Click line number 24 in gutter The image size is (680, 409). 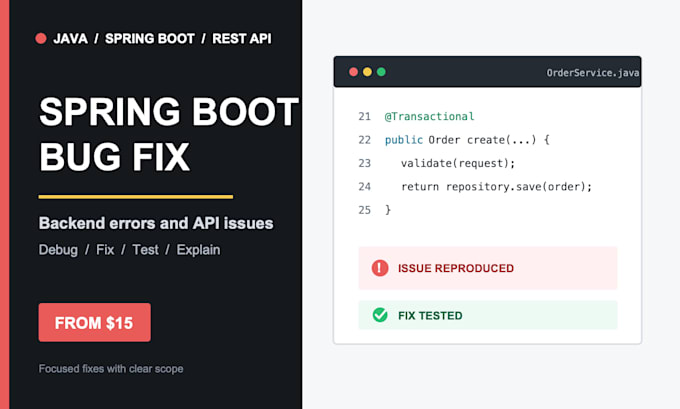pos(365,187)
